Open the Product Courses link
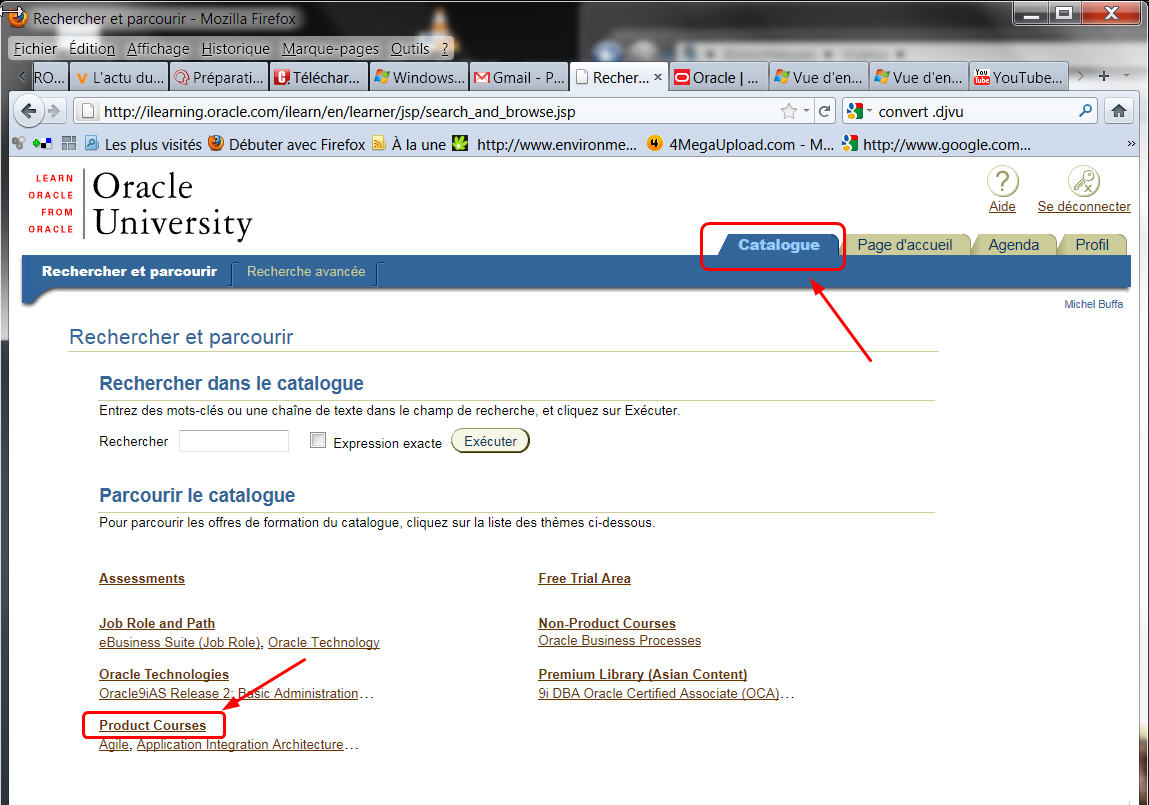1149x805 pixels. [152, 725]
